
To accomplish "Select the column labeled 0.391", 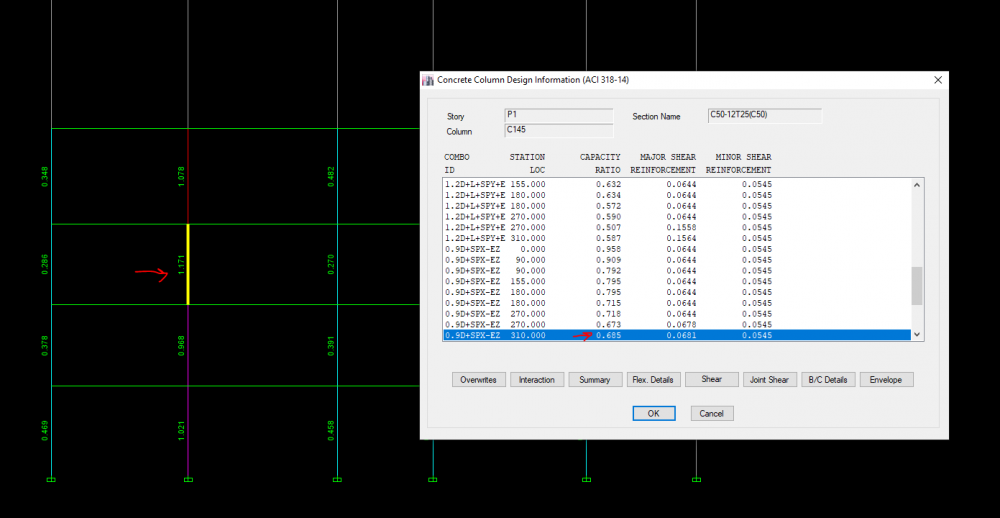I will (337, 345).
